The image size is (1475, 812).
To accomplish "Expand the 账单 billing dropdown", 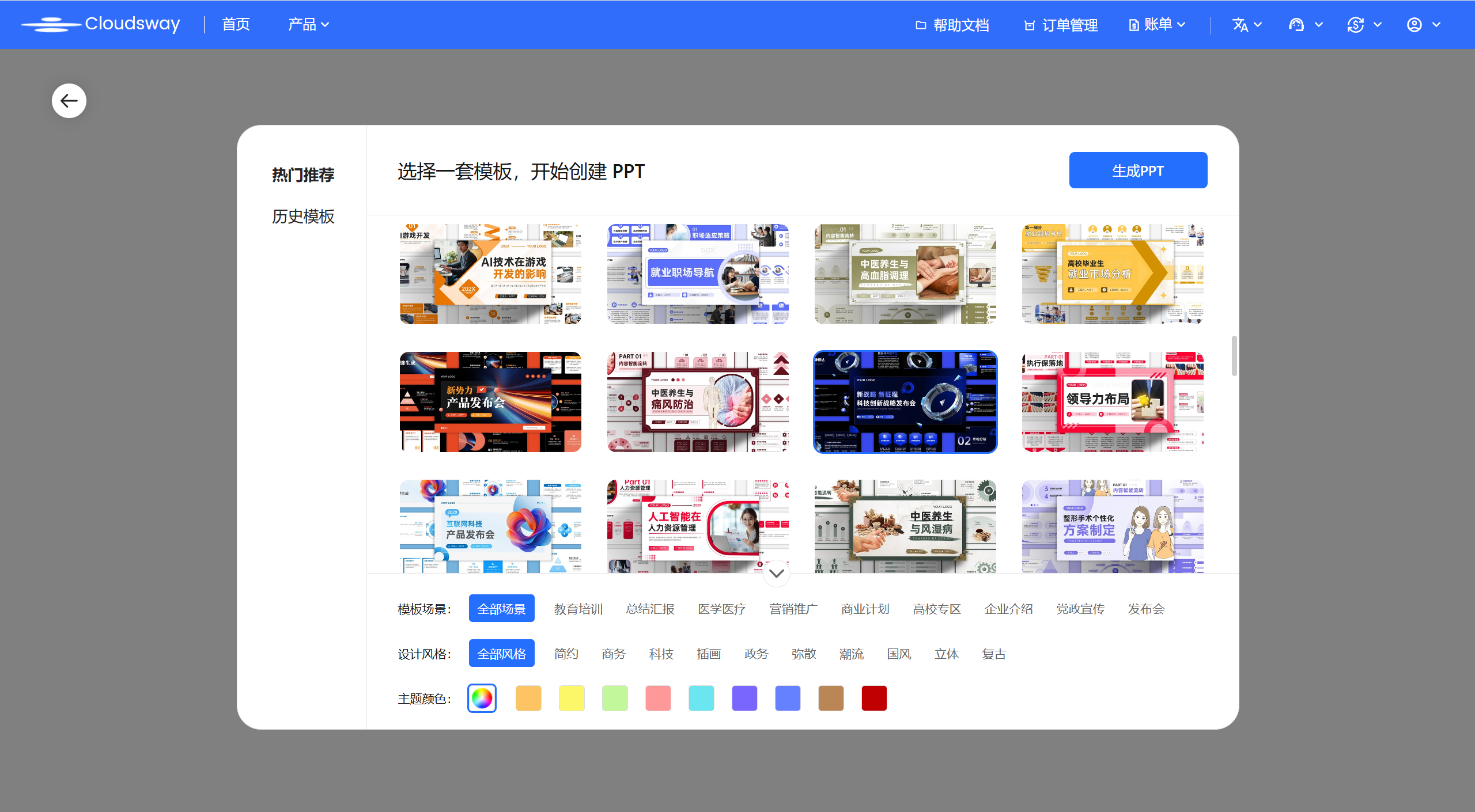I will coord(1157,24).
